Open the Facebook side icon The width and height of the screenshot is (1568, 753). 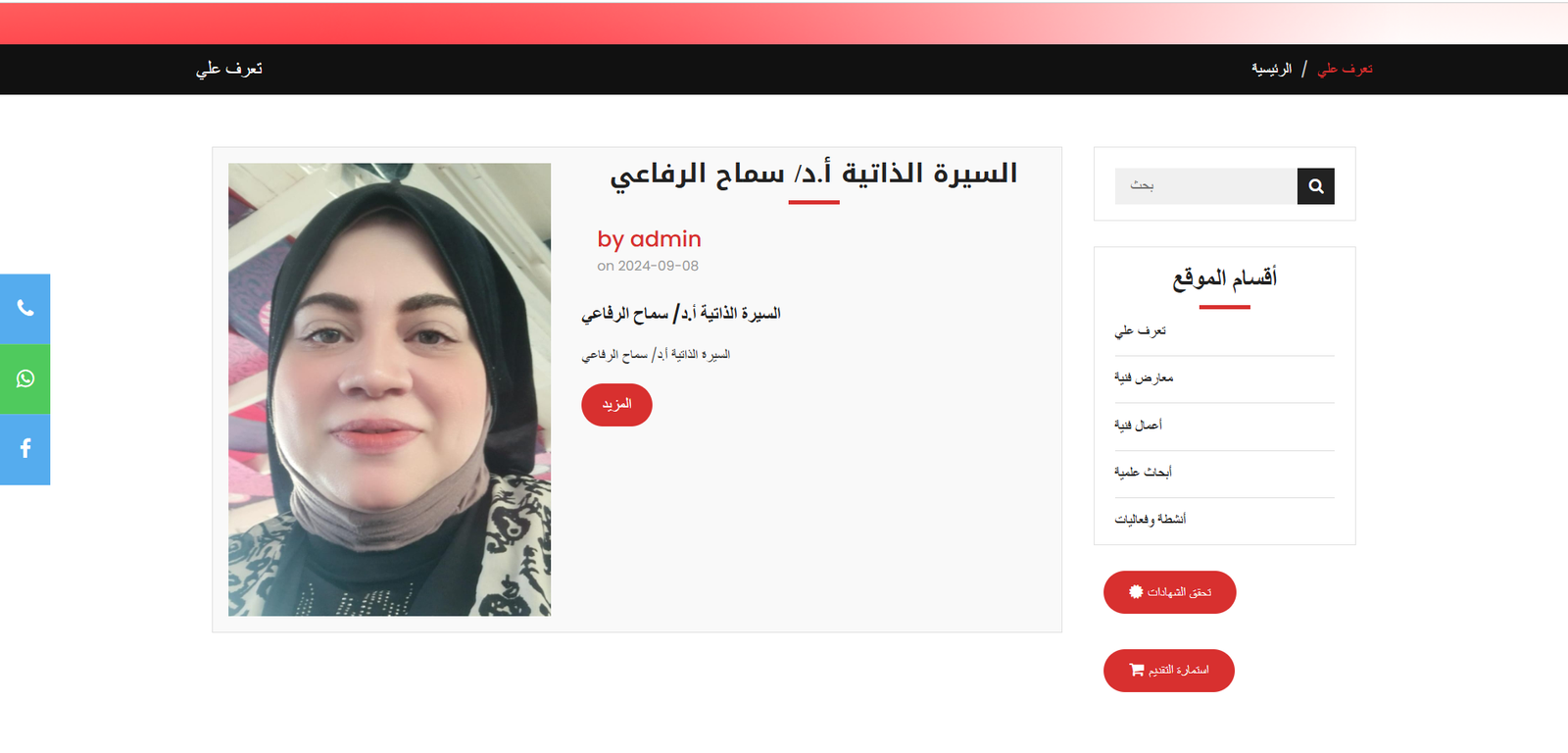[24, 449]
